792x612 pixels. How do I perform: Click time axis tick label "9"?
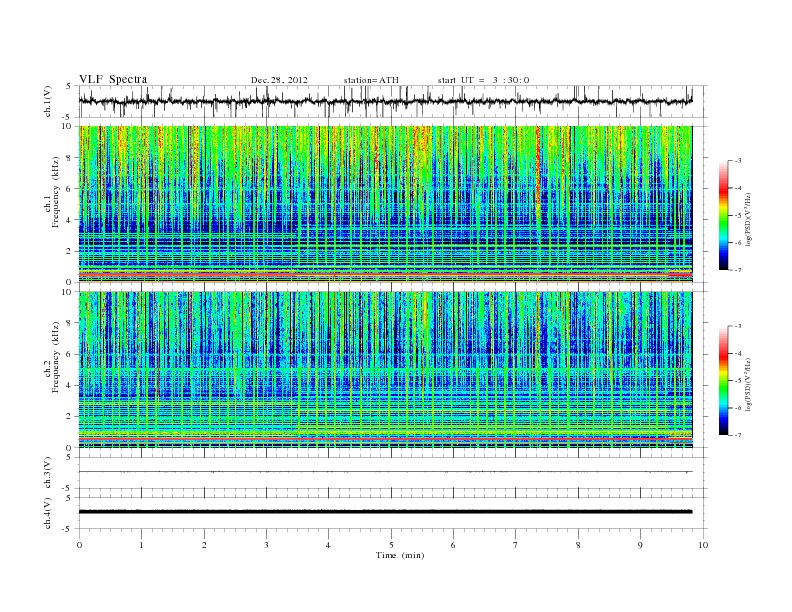click(x=640, y=545)
